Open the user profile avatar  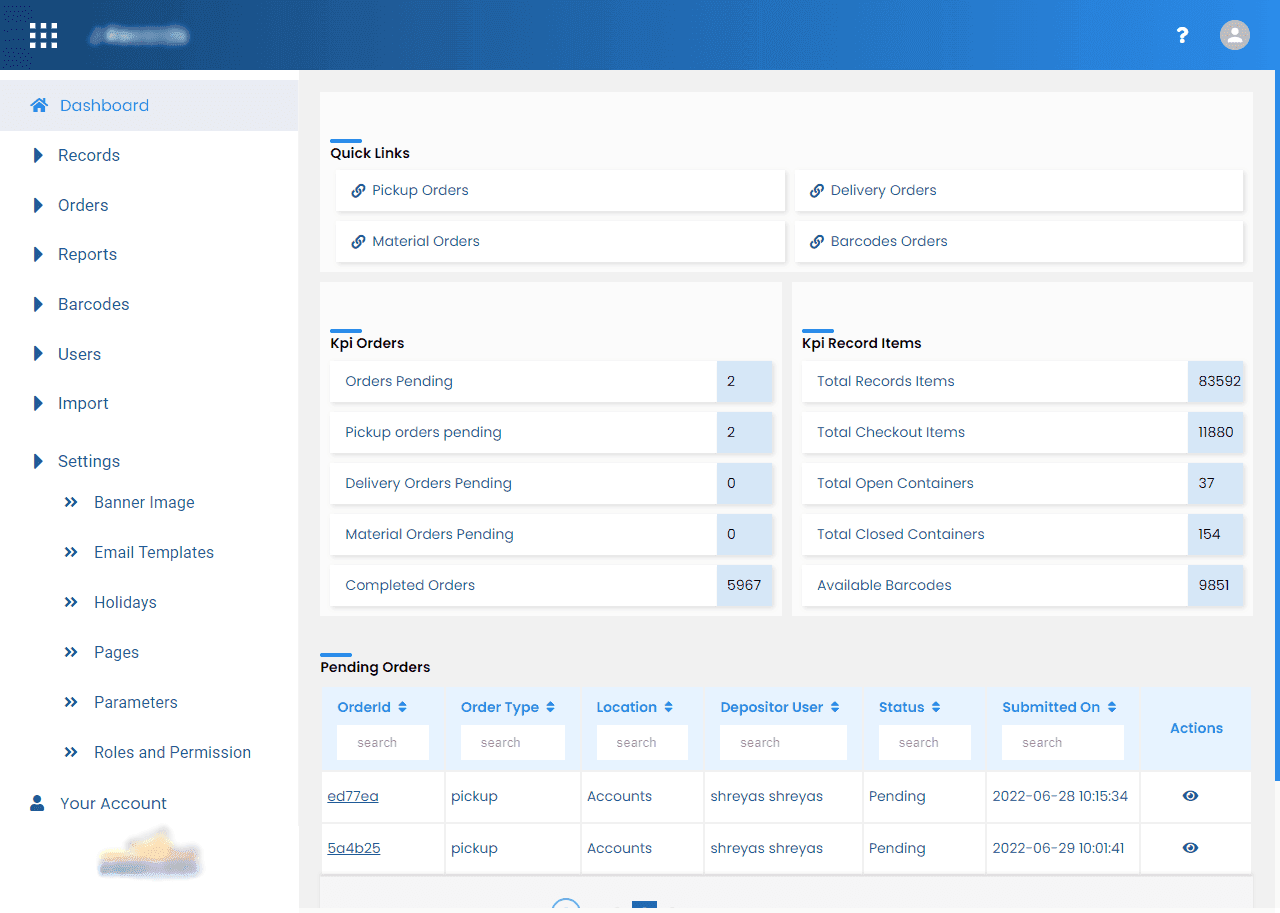coord(1235,35)
